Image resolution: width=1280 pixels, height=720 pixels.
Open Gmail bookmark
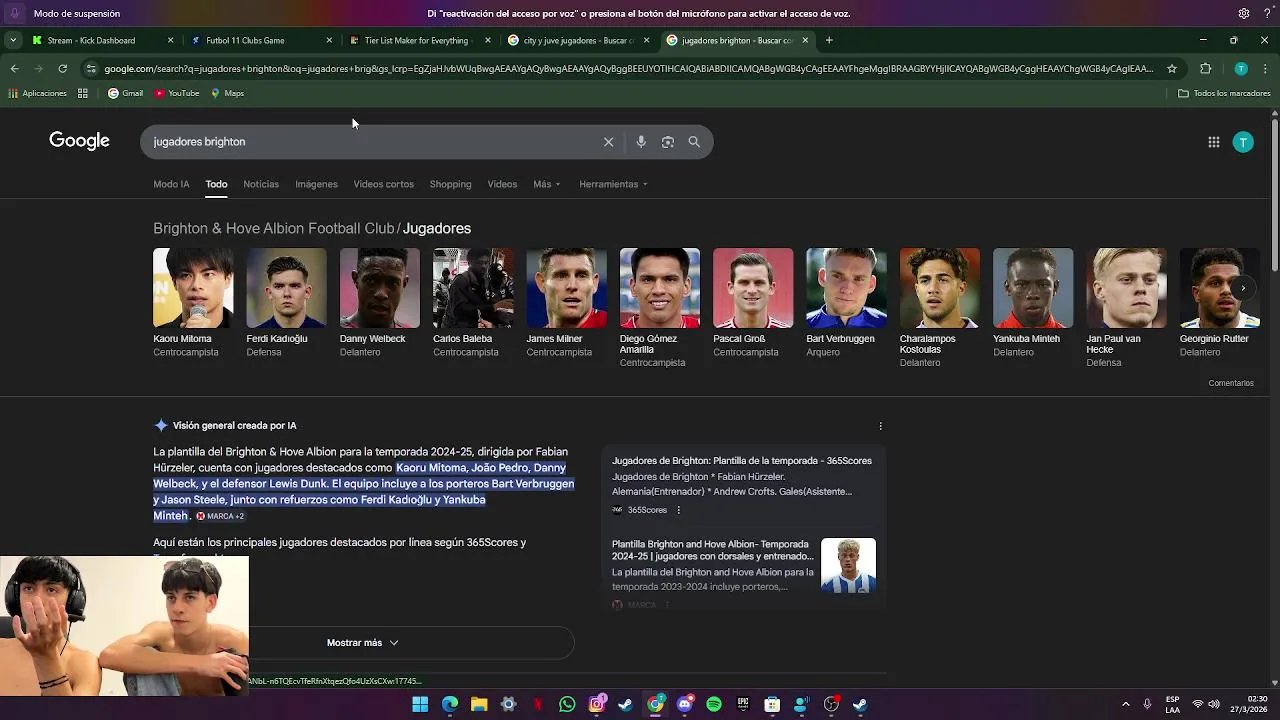click(x=125, y=93)
